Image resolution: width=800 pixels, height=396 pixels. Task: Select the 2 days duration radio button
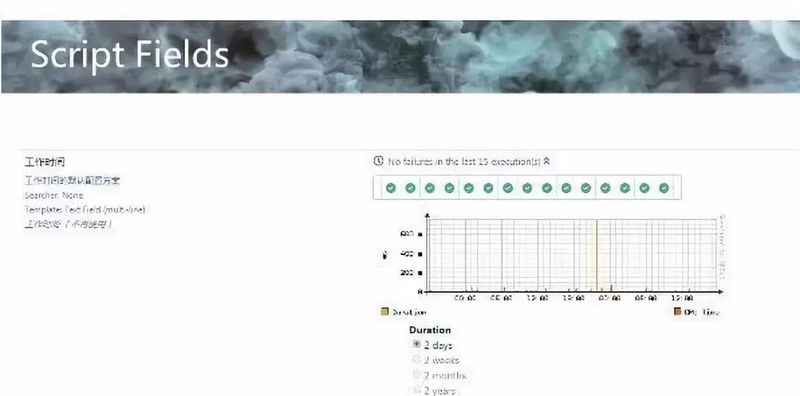click(x=416, y=344)
